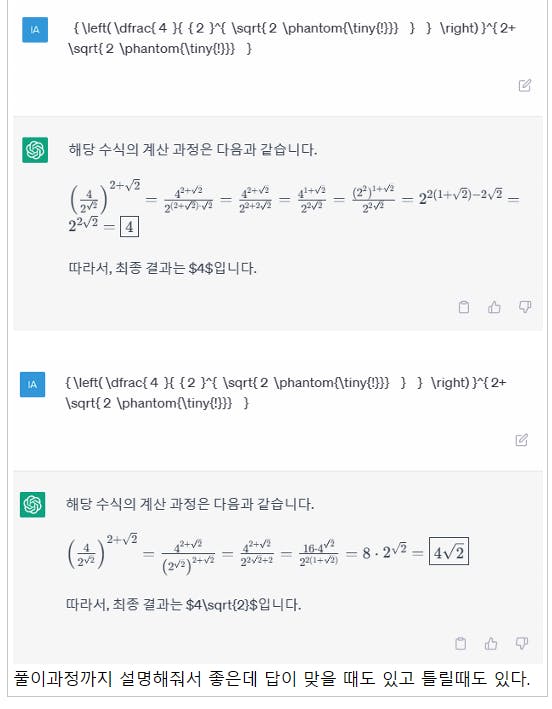Click the second \left( \dfrac prompt text
Viewport: 552px width, 709px height.
286,392
